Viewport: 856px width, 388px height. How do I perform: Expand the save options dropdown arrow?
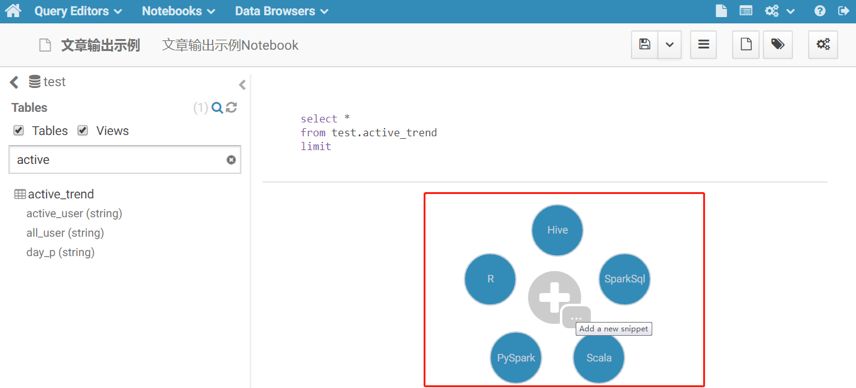click(x=670, y=45)
